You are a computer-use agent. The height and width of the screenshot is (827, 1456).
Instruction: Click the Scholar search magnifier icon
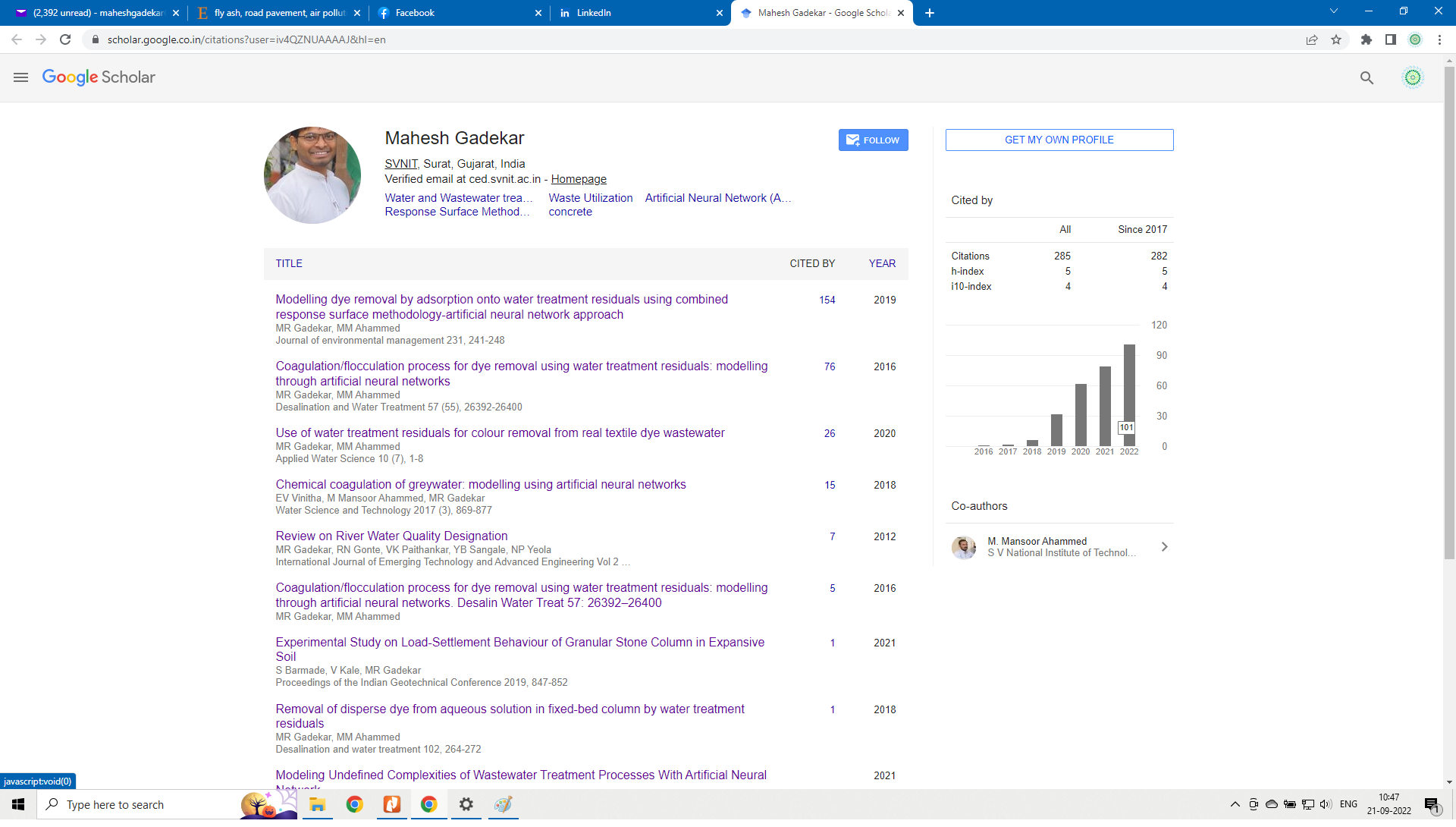1367,77
